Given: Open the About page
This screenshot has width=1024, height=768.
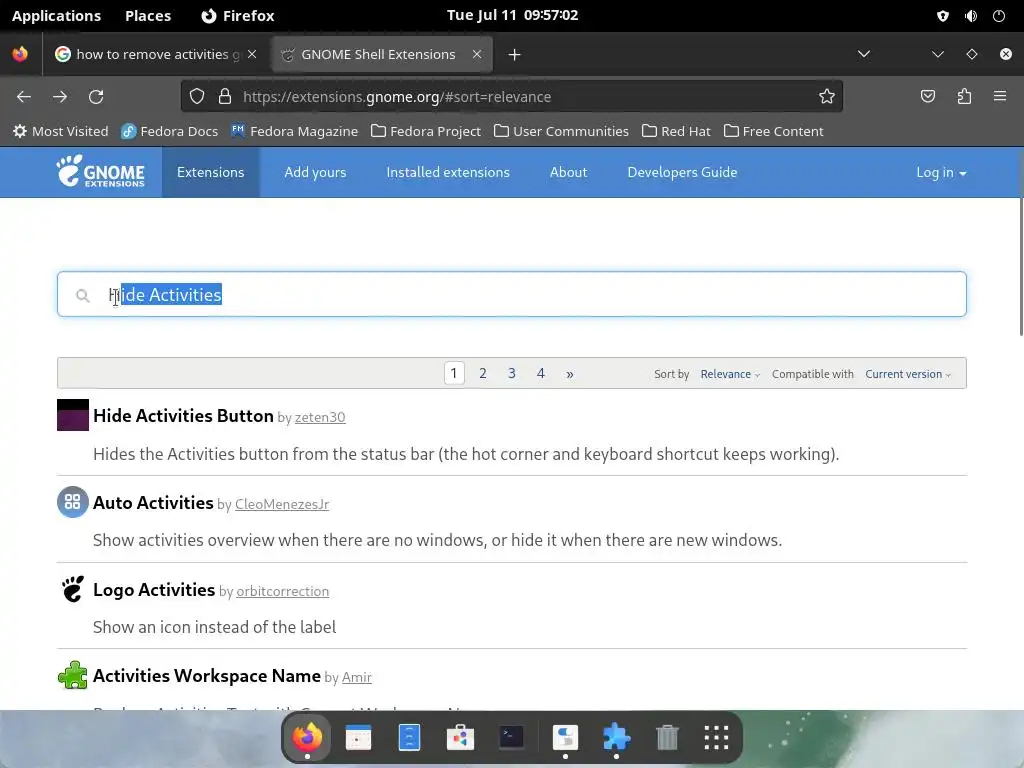Looking at the screenshot, I should tap(568, 172).
